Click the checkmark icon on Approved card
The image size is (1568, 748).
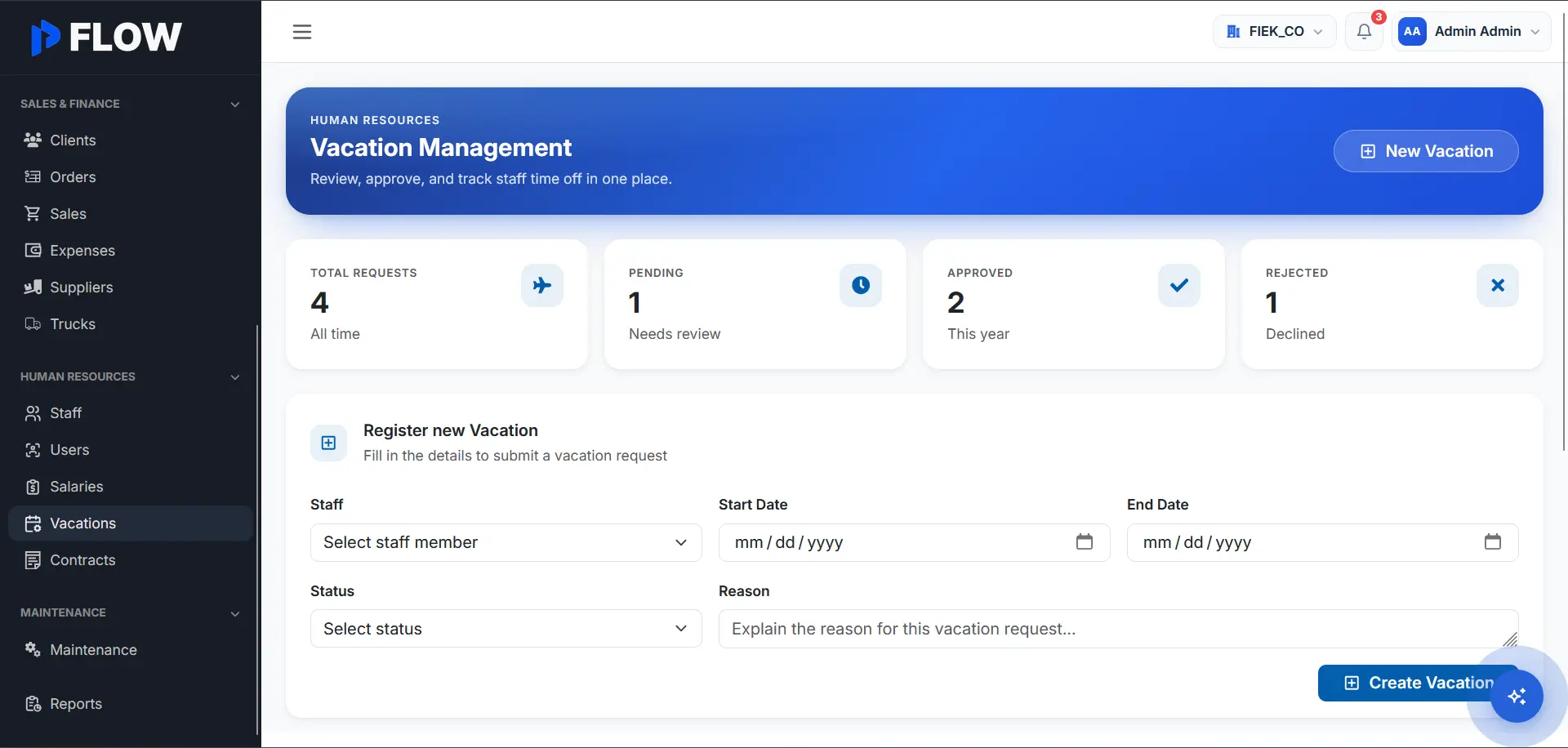coord(1179,285)
